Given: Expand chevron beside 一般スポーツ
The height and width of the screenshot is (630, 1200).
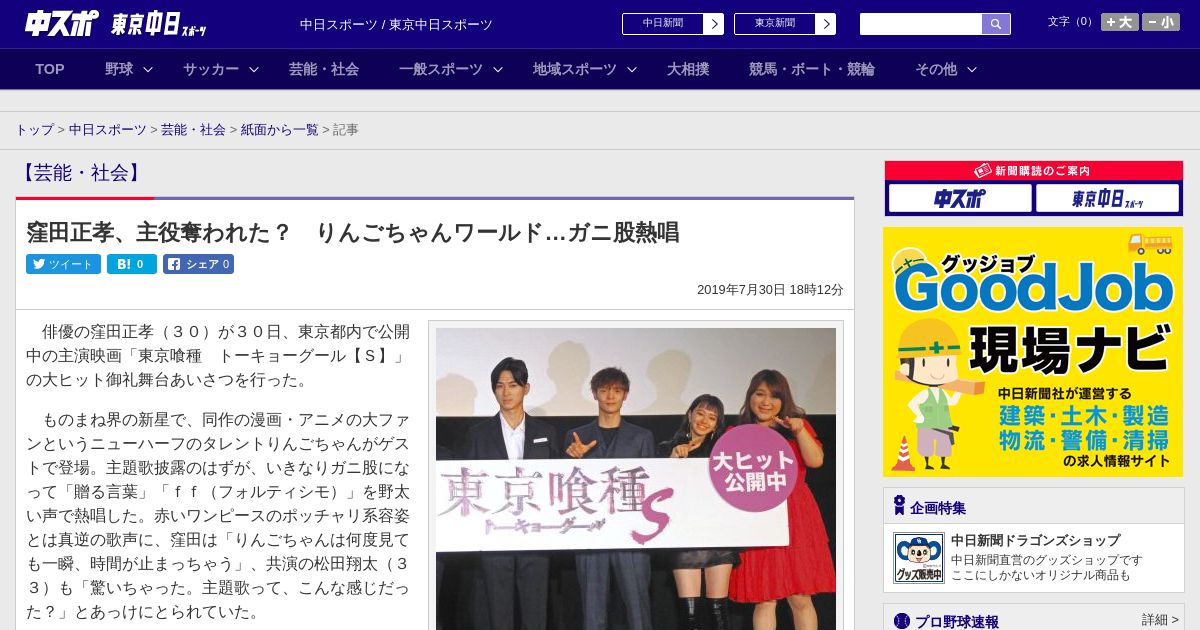Looking at the screenshot, I should tap(498, 69).
